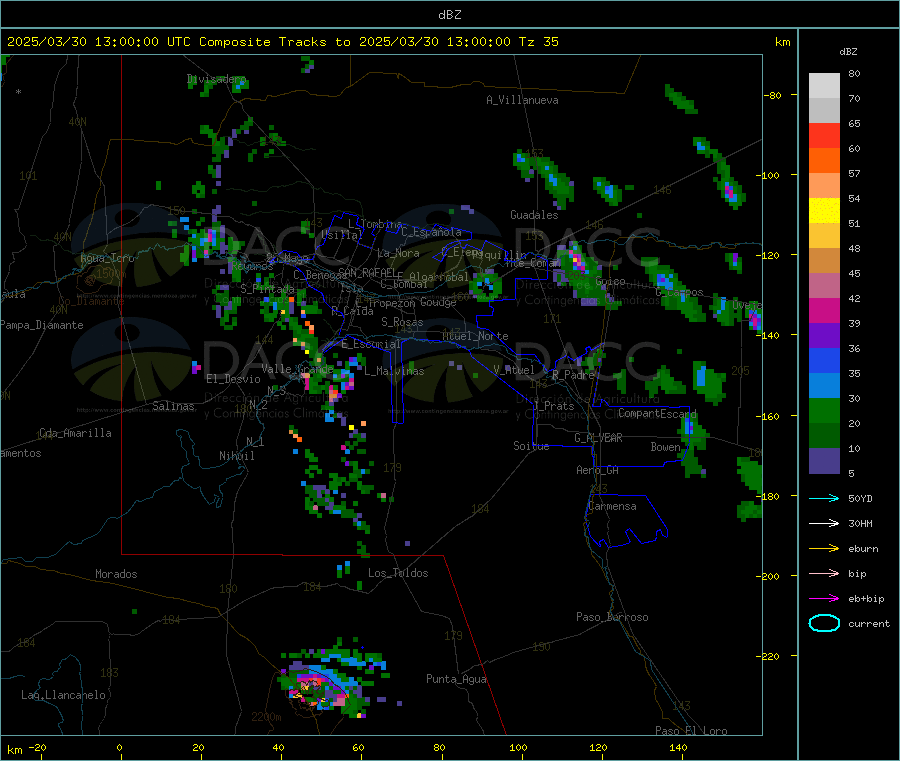Click the Paso_Barroso location label
Image resolution: width=900 pixels, height=761 pixels.
click(x=612, y=617)
